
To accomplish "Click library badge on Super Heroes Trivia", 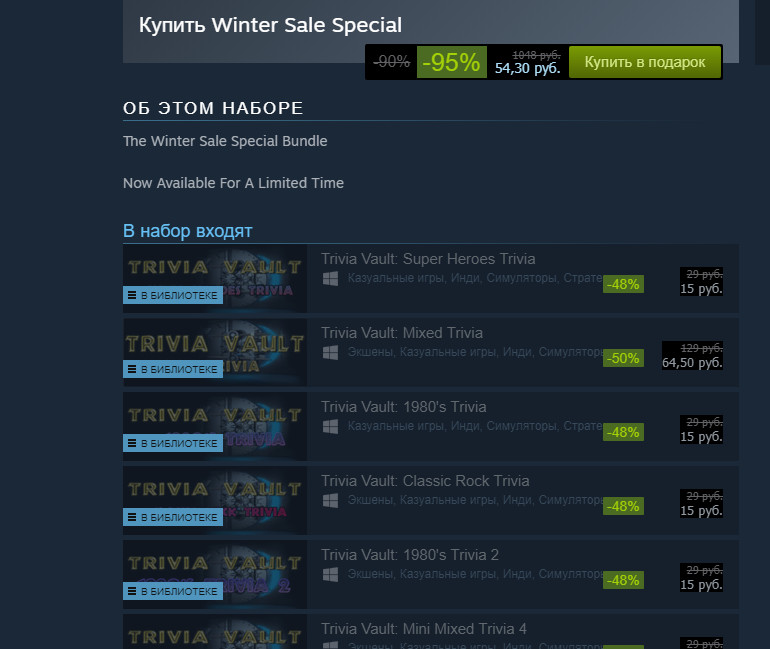I will pyautogui.click(x=173, y=295).
